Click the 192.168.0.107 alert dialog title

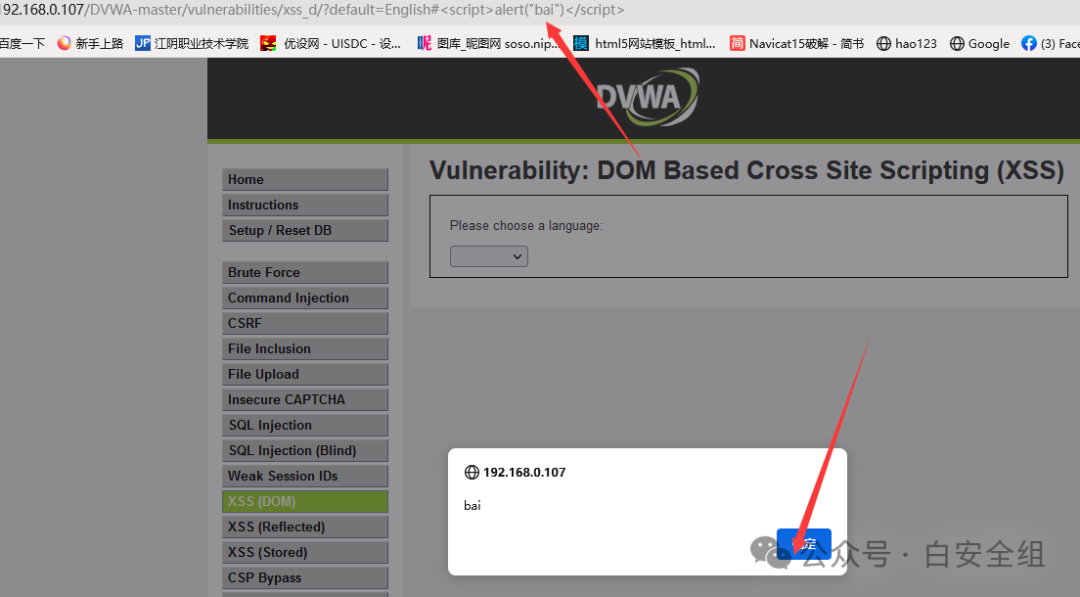(524, 472)
